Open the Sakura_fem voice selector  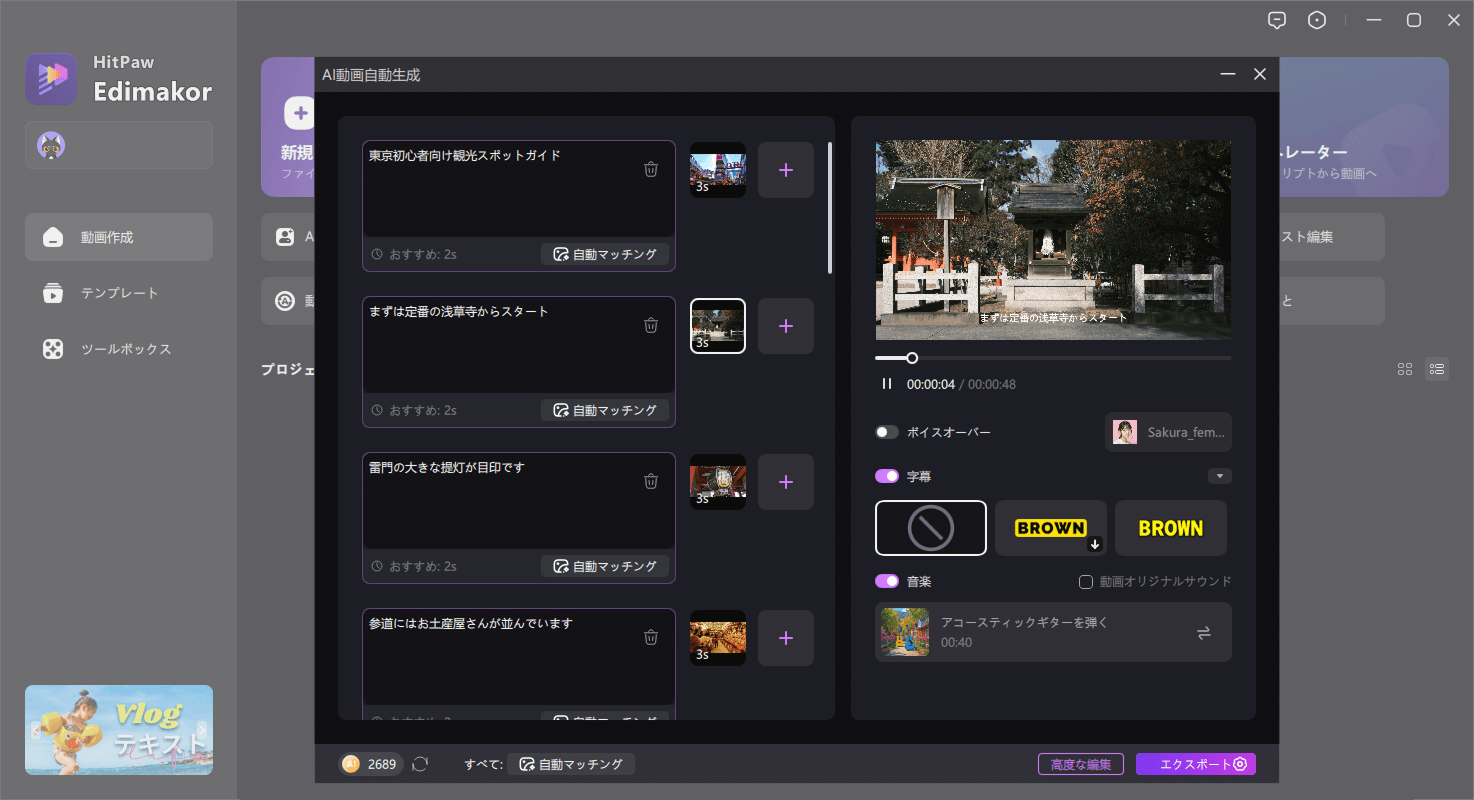pyautogui.click(x=1169, y=432)
